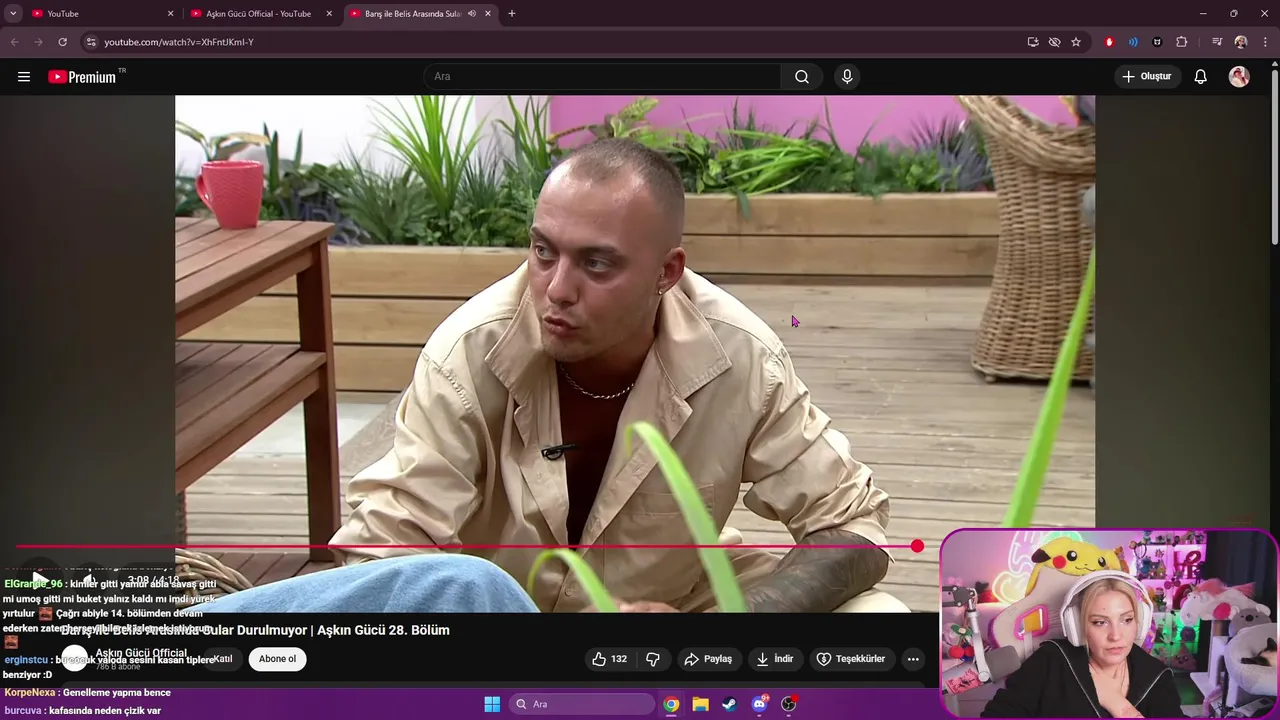The width and height of the screenshot is (1280, 720).
Task: Open Chrome profile avatar
Action: point(1241,42)
